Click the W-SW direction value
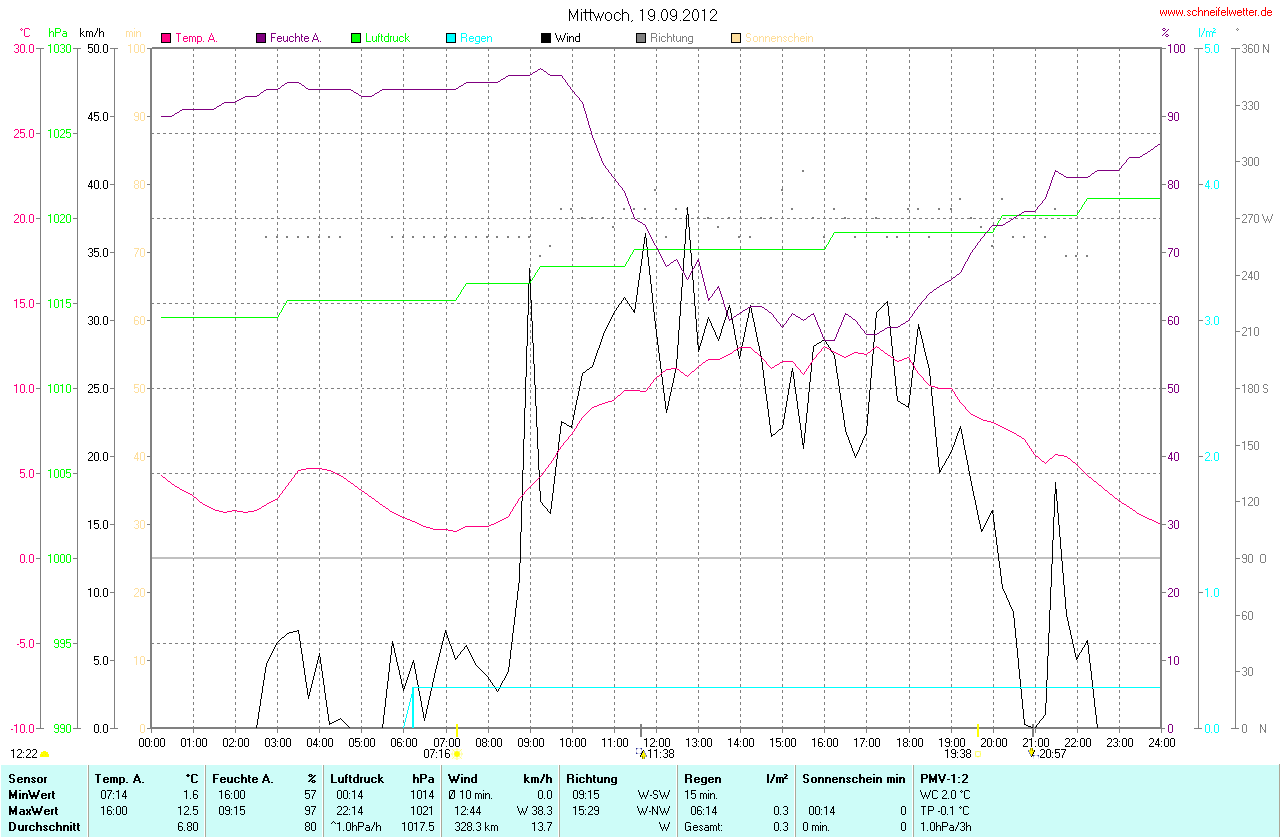This screenshot has height=837, width=1280. pyautogui.click(x=652, y=794)
